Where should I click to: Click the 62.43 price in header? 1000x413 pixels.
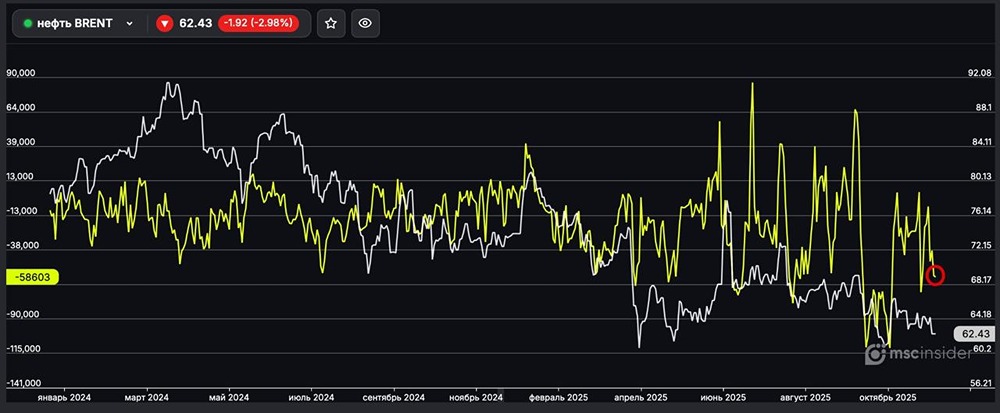pyautogui.click(x=195, y=24)
